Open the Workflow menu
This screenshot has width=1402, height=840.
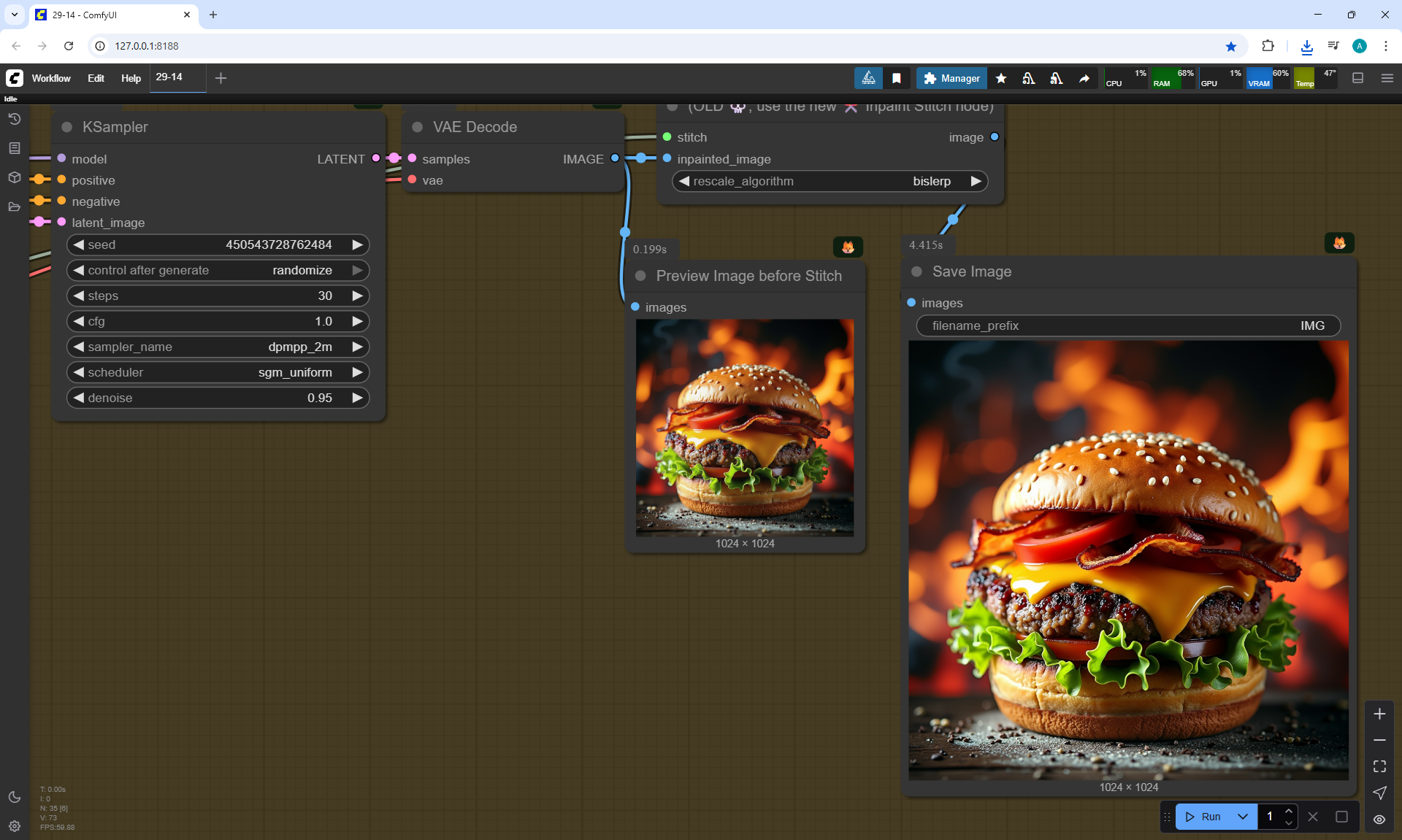click(51, 78)
